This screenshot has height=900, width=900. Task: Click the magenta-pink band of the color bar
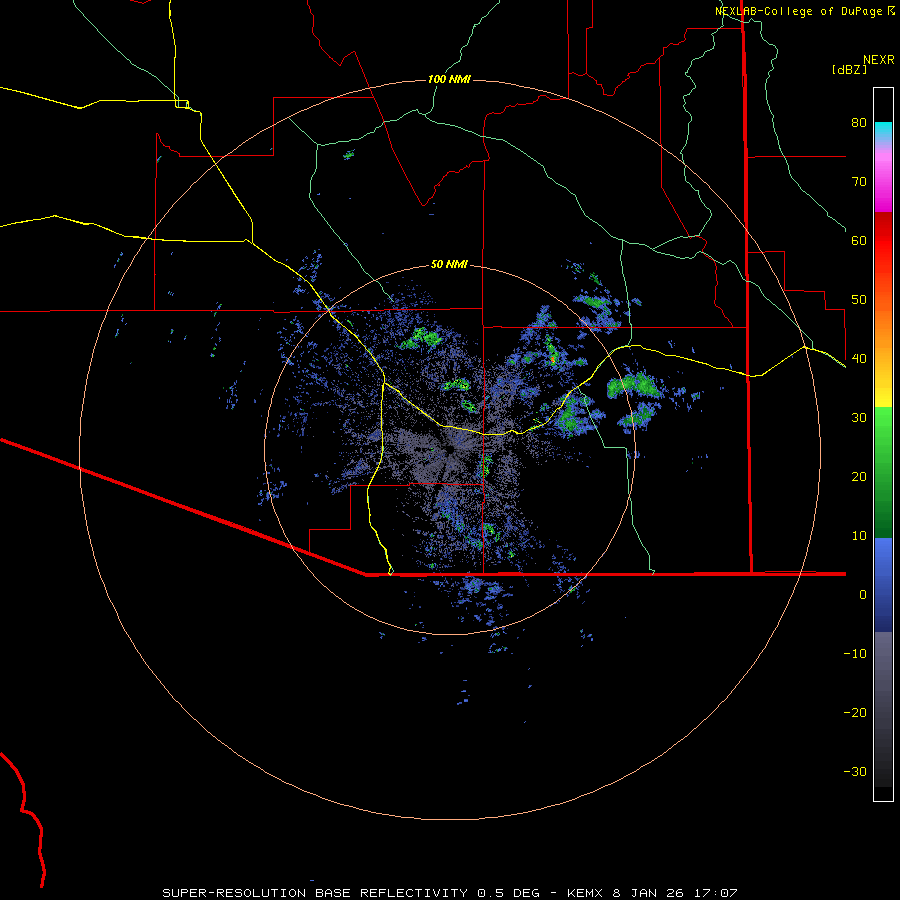883,178
